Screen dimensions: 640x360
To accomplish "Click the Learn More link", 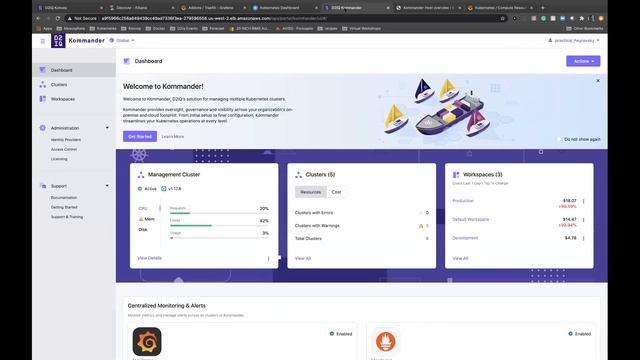I will tap(173, 137).
